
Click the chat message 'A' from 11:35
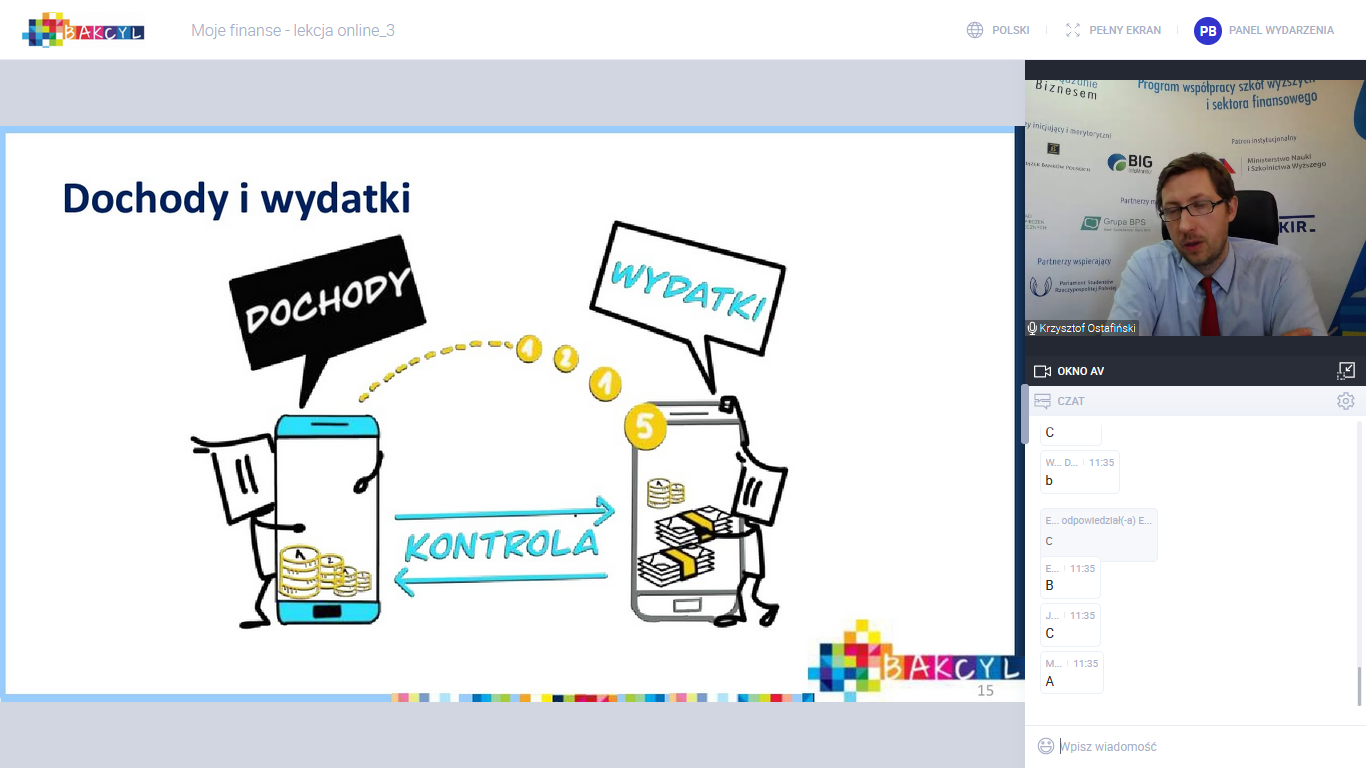coord(1071,672)
